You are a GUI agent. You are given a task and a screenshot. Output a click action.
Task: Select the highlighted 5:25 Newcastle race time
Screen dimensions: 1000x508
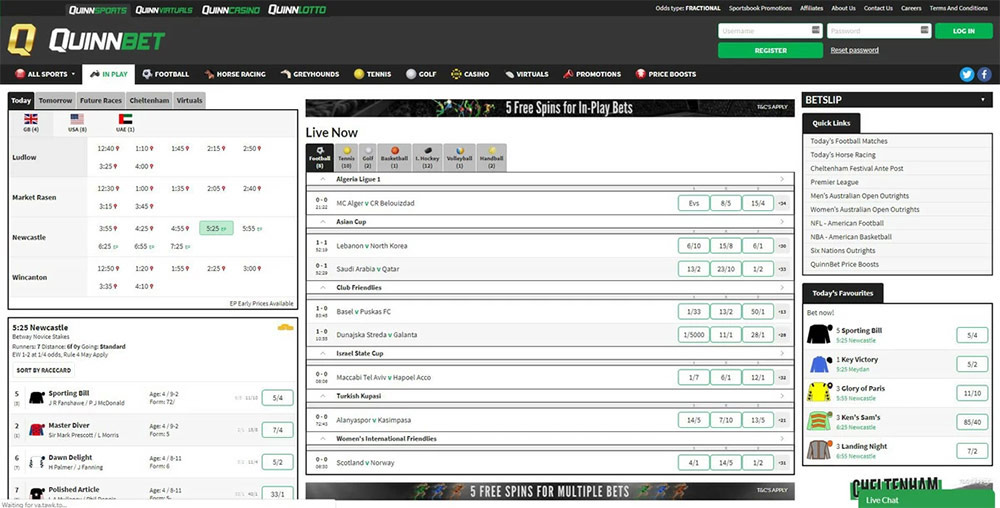[x=216, y=228]
